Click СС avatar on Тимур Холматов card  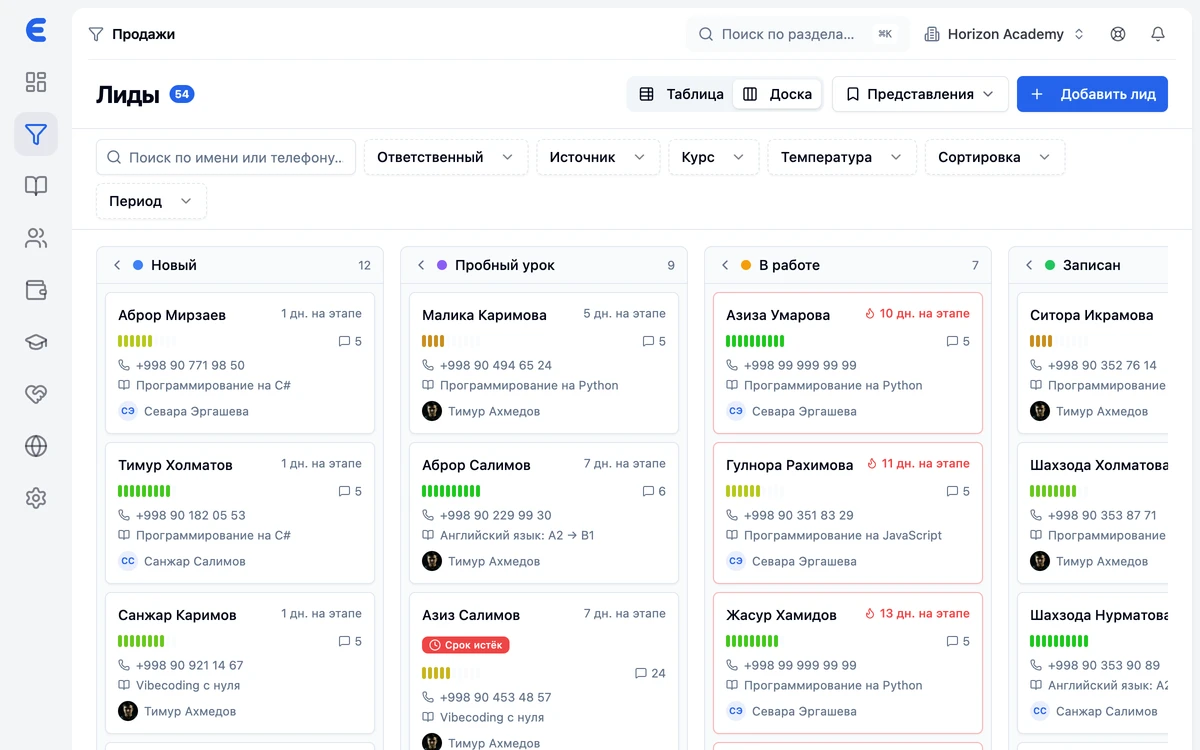[128, 561]
